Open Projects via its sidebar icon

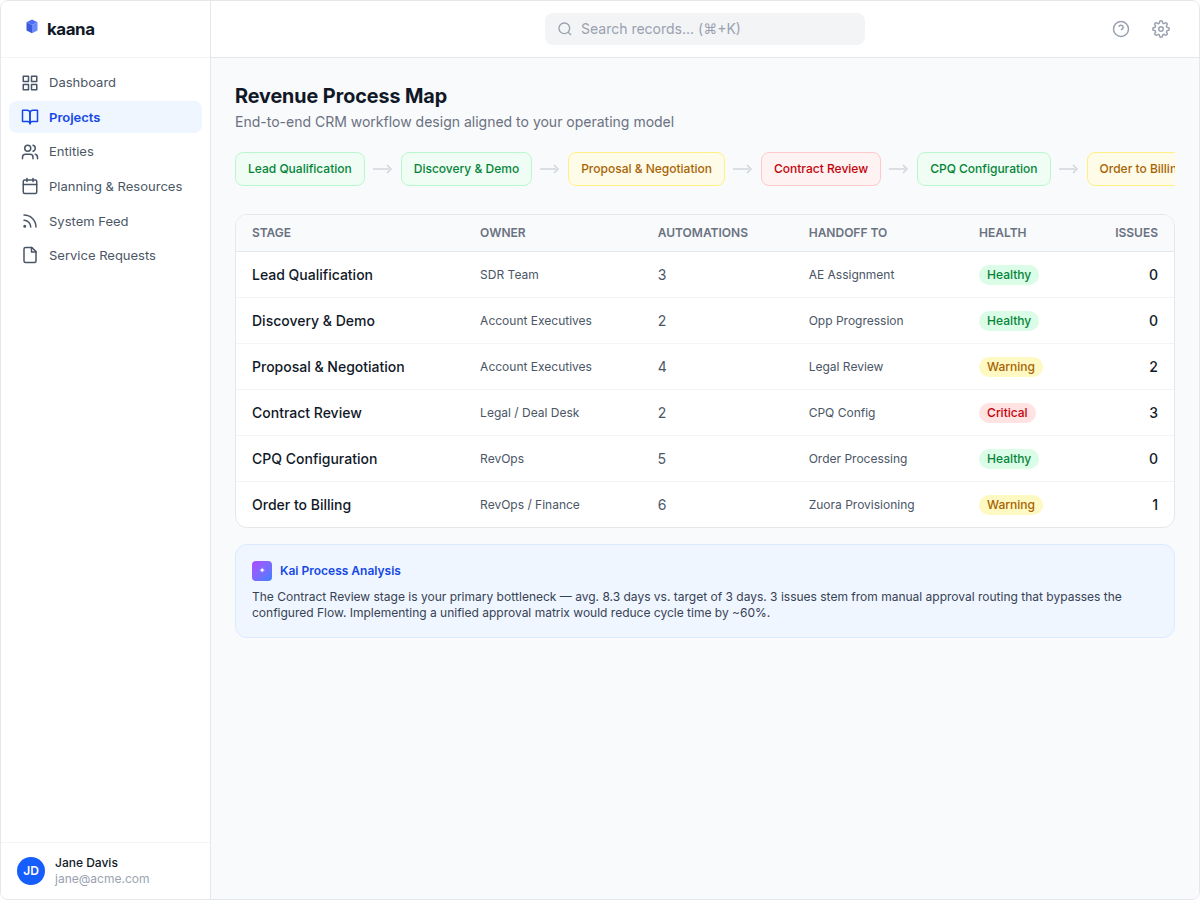click(x=30, y=117)
